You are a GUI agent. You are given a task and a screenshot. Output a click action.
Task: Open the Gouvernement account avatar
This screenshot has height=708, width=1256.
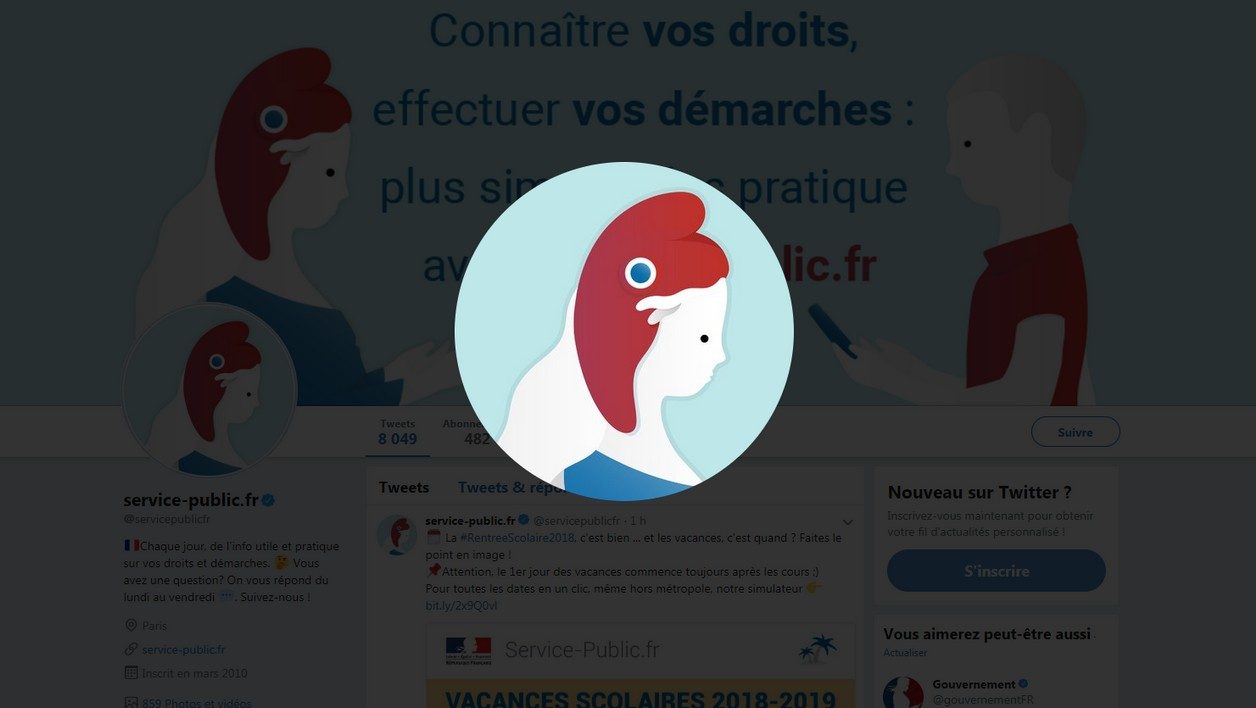point(904,693)
